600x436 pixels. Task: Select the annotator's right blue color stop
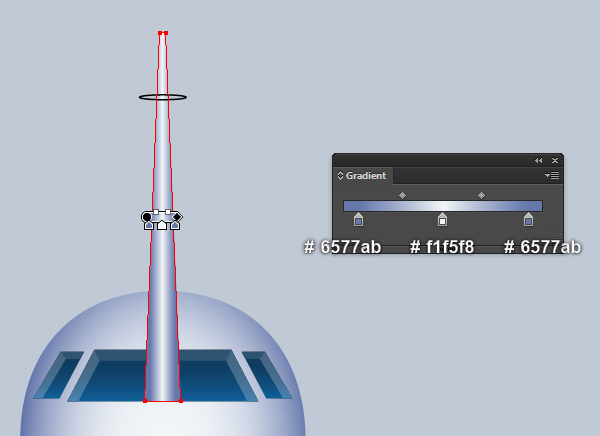point(175,225)
